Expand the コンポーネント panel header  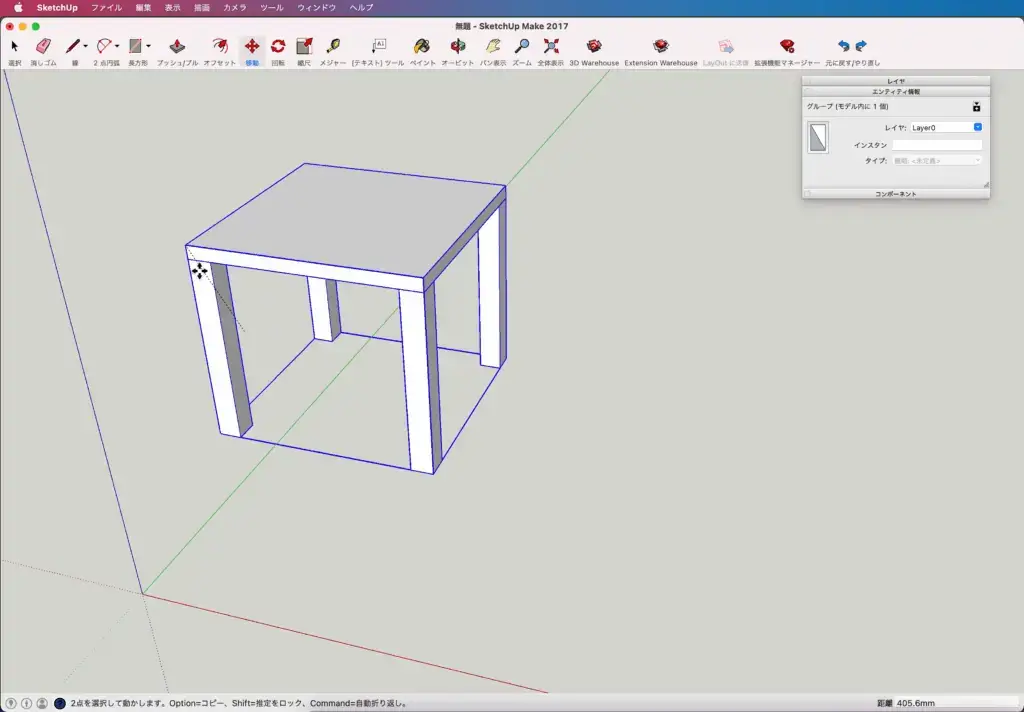[896, 194]
